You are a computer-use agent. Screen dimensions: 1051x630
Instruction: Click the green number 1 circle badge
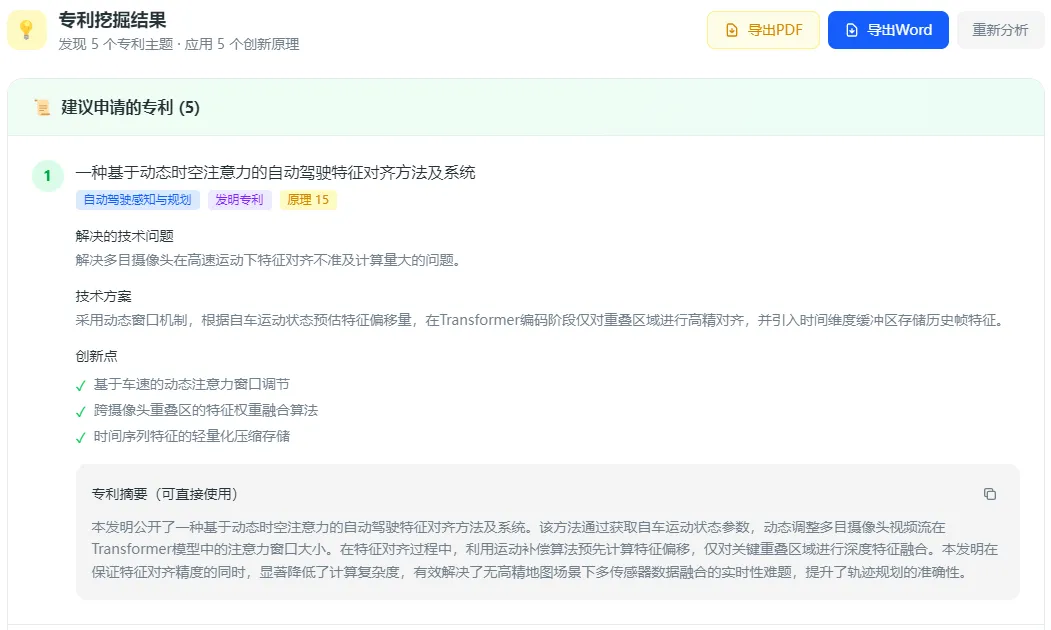click(48, 176)
